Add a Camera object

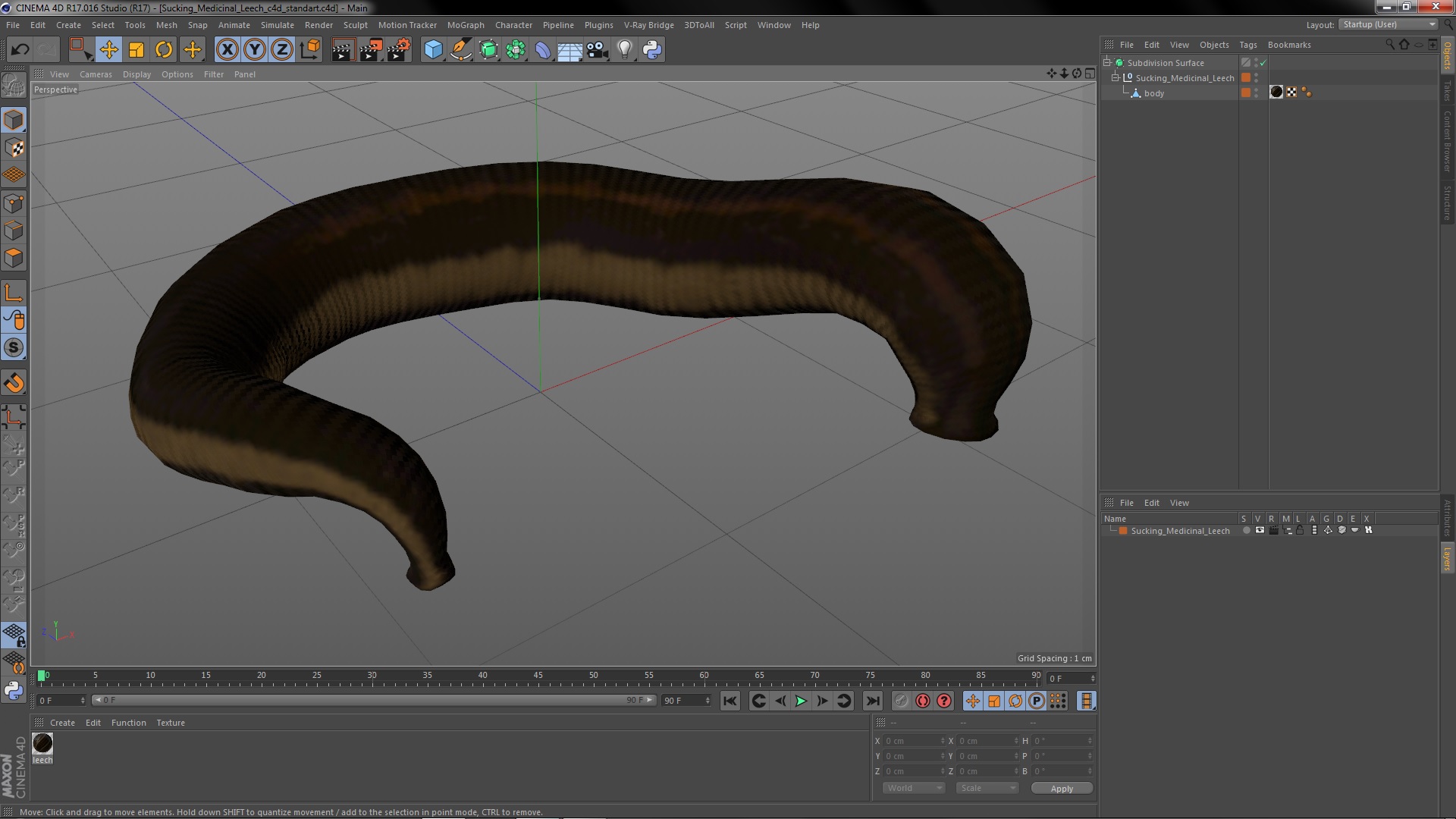pyautogui.click(x=598, y=50)
